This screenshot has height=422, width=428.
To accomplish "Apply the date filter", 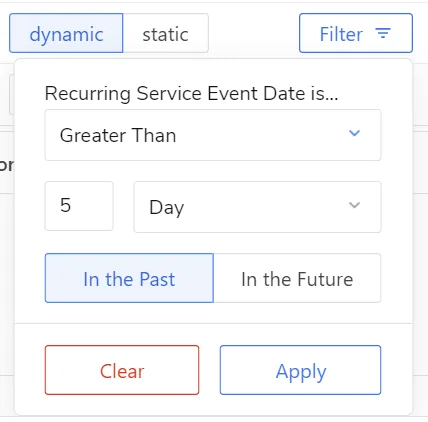I will coord(300,370).
